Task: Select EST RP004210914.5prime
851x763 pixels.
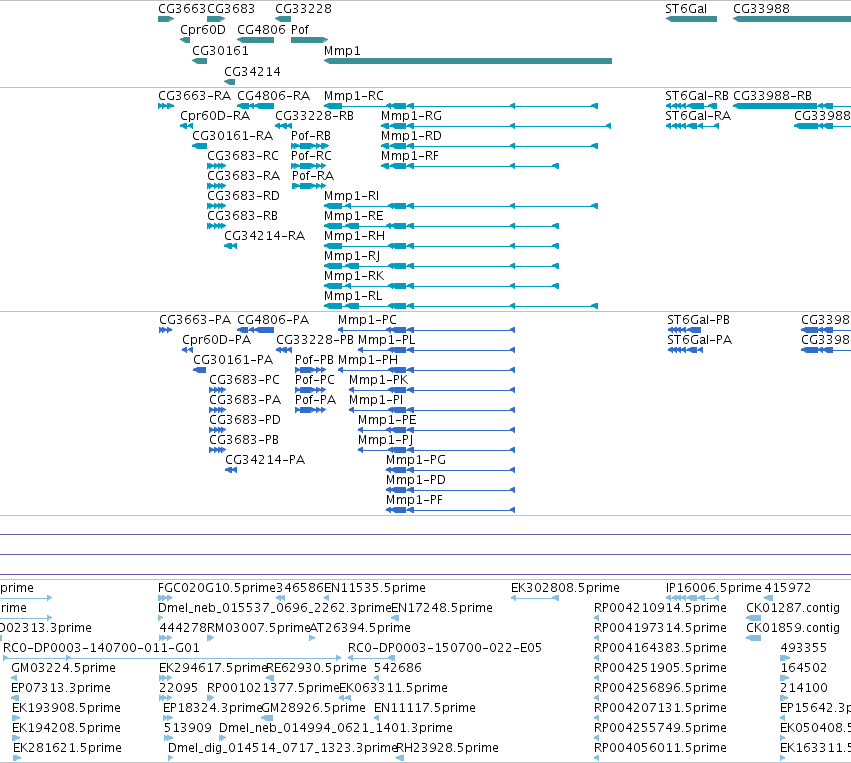Action: coord(596,618)
